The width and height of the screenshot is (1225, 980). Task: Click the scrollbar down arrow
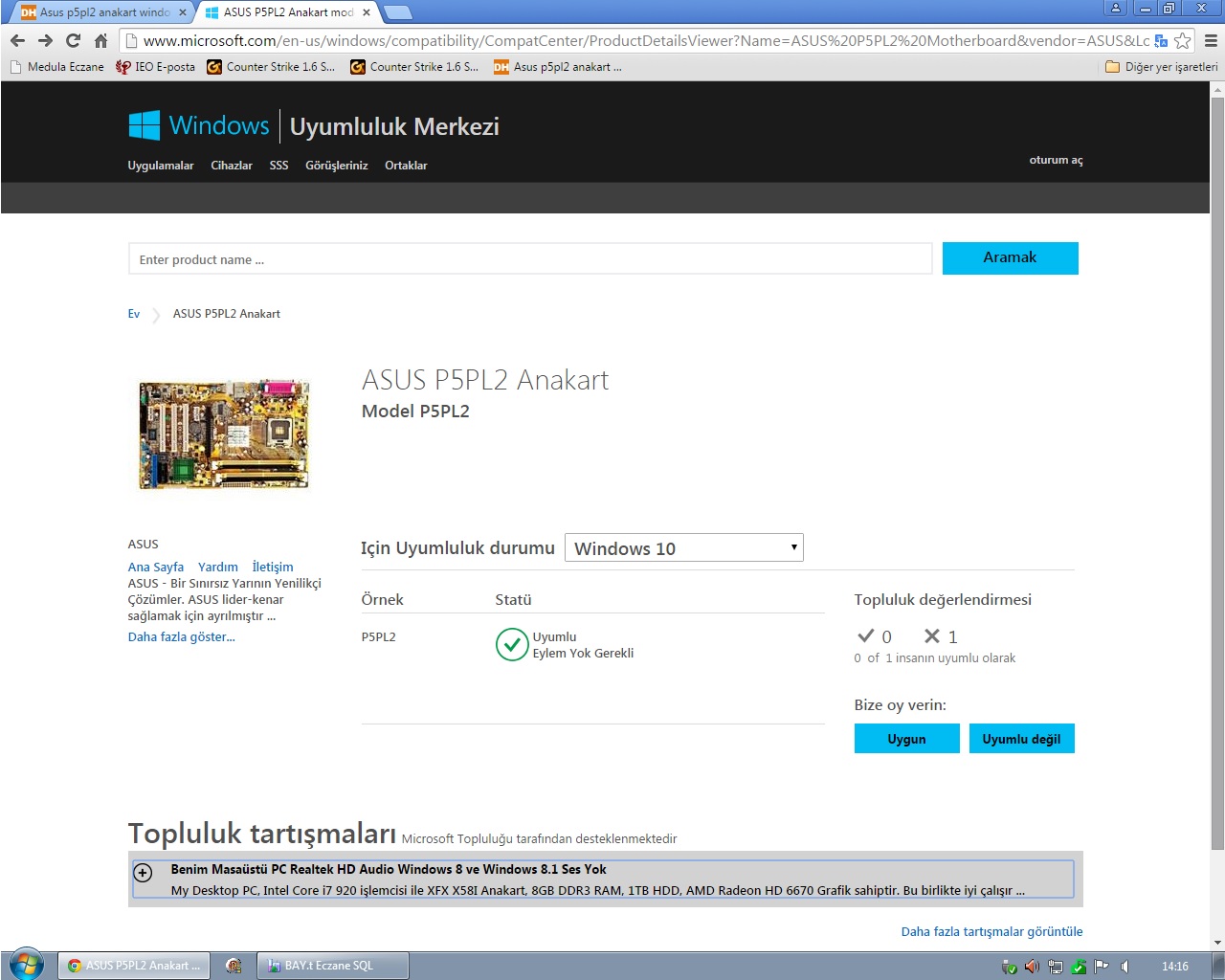[x=1217, y=944]
